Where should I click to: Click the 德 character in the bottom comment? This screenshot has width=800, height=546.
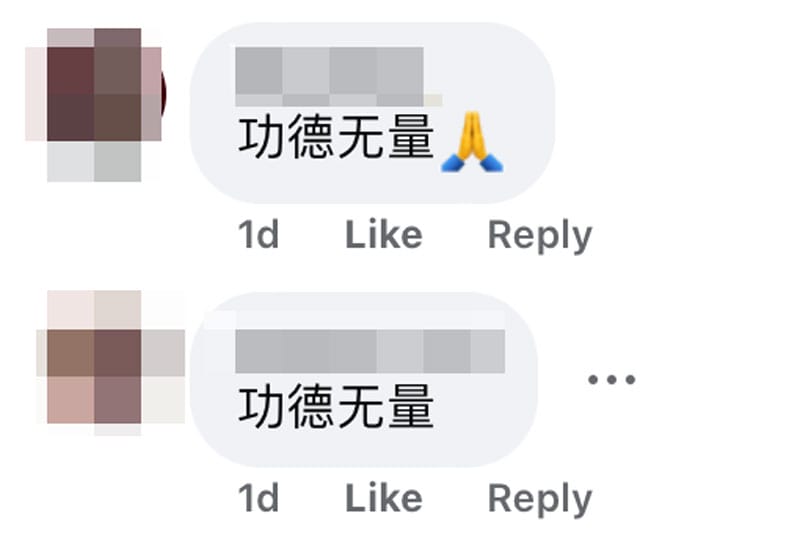[311, 407]
